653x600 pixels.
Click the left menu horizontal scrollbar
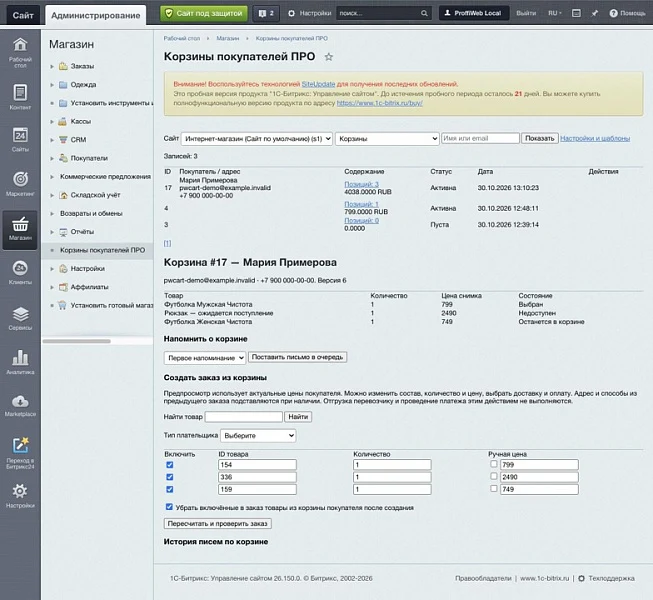click(x=77, y=341)
